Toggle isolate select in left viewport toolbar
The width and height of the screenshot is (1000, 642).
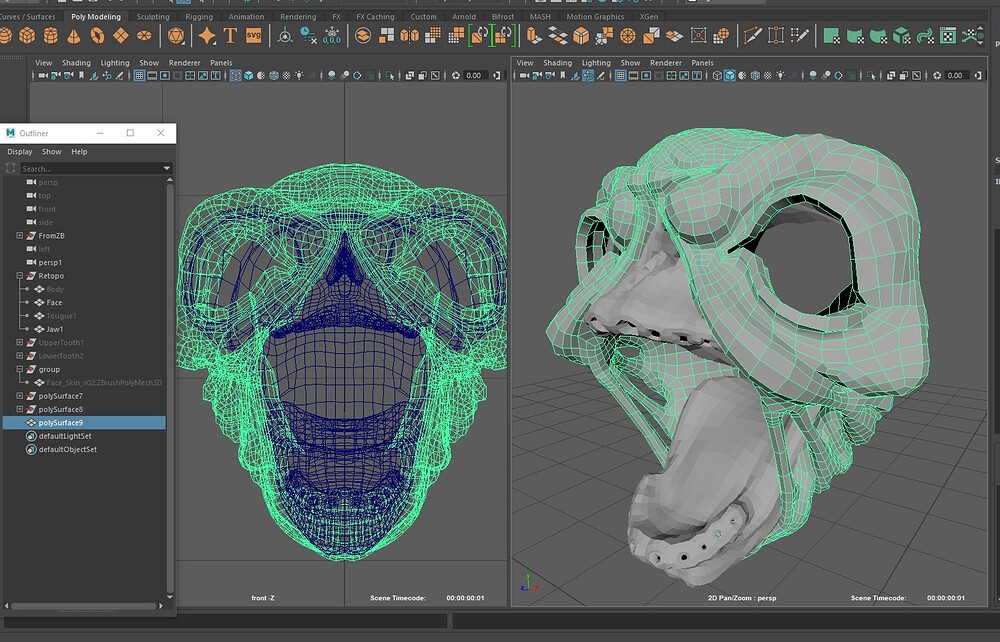pos(390,75)
